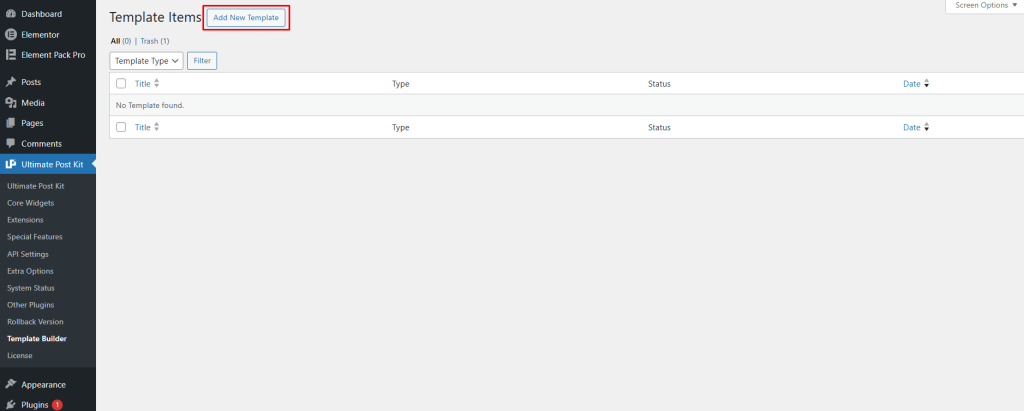This screenshot has width=1024, height=411.
Task: Open Template Builder submenu
Action: [x=37, y=339]
